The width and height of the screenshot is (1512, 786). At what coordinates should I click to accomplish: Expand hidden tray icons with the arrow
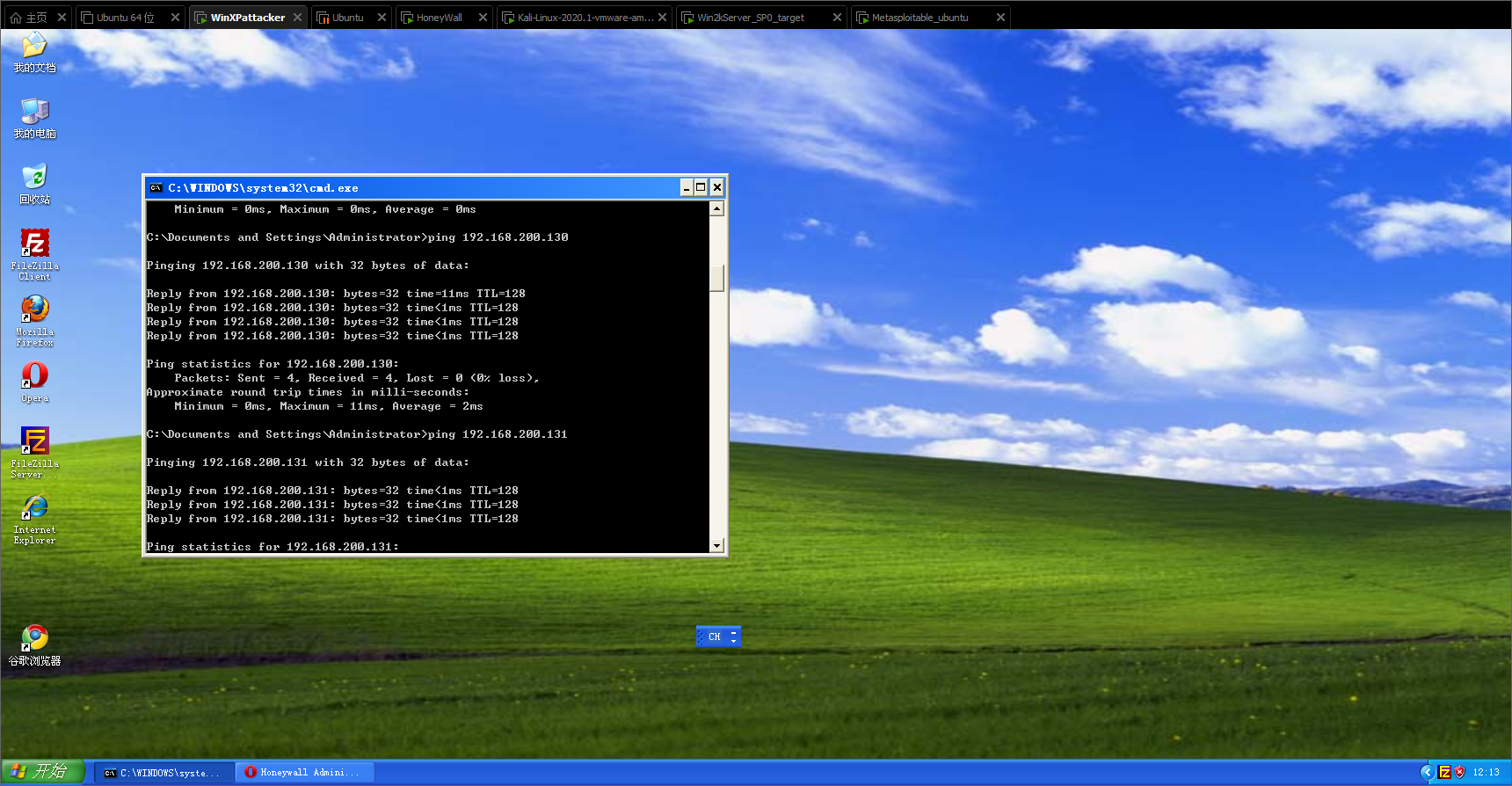click(x=1427, y=772)
